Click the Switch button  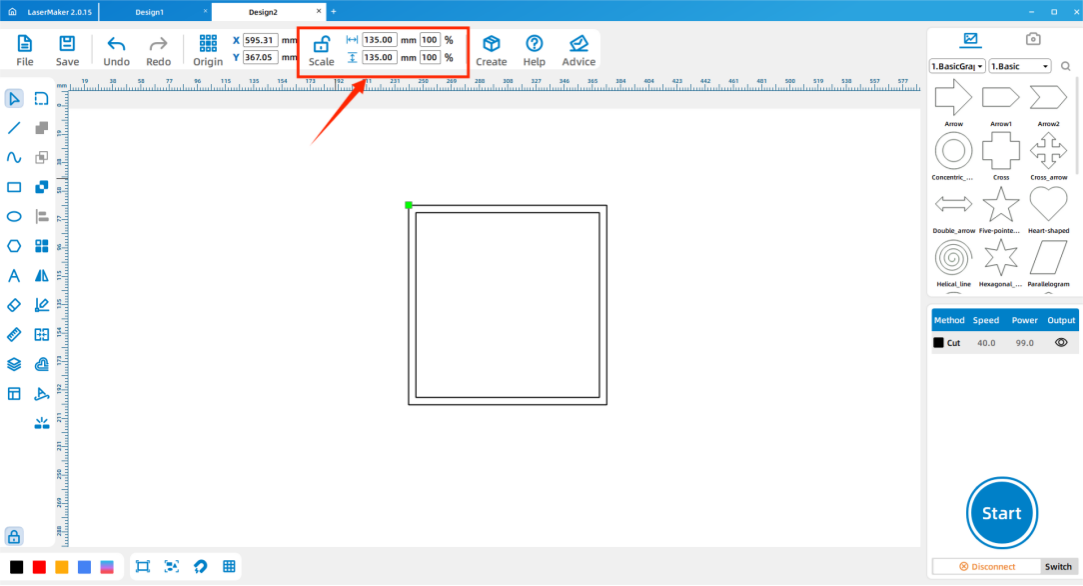click(x=1058, y=567)
